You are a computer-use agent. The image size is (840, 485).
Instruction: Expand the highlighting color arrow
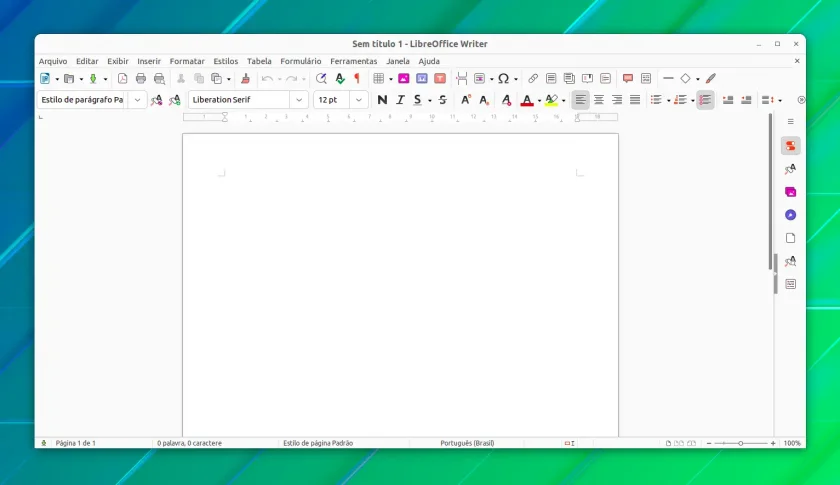tap(564, 100)
